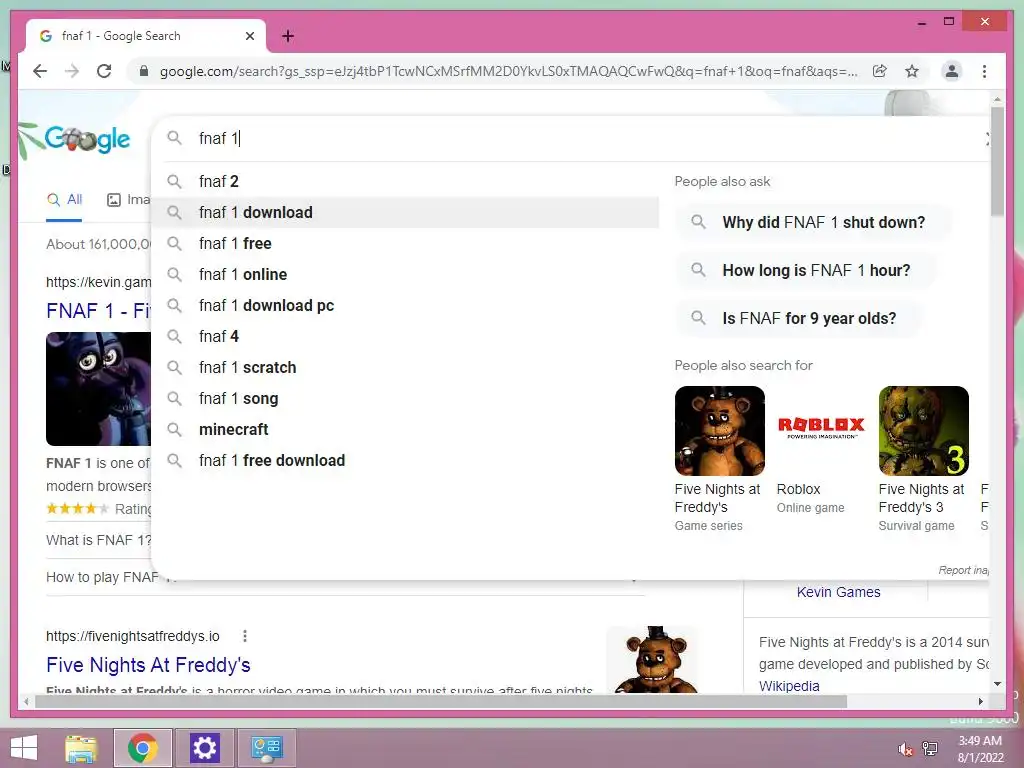Image resolution: width=1024 pixels, height=768 pixels.
Task: Click the scroll-right arrow of horizontal scrollbar
Action: pos(980,702)
